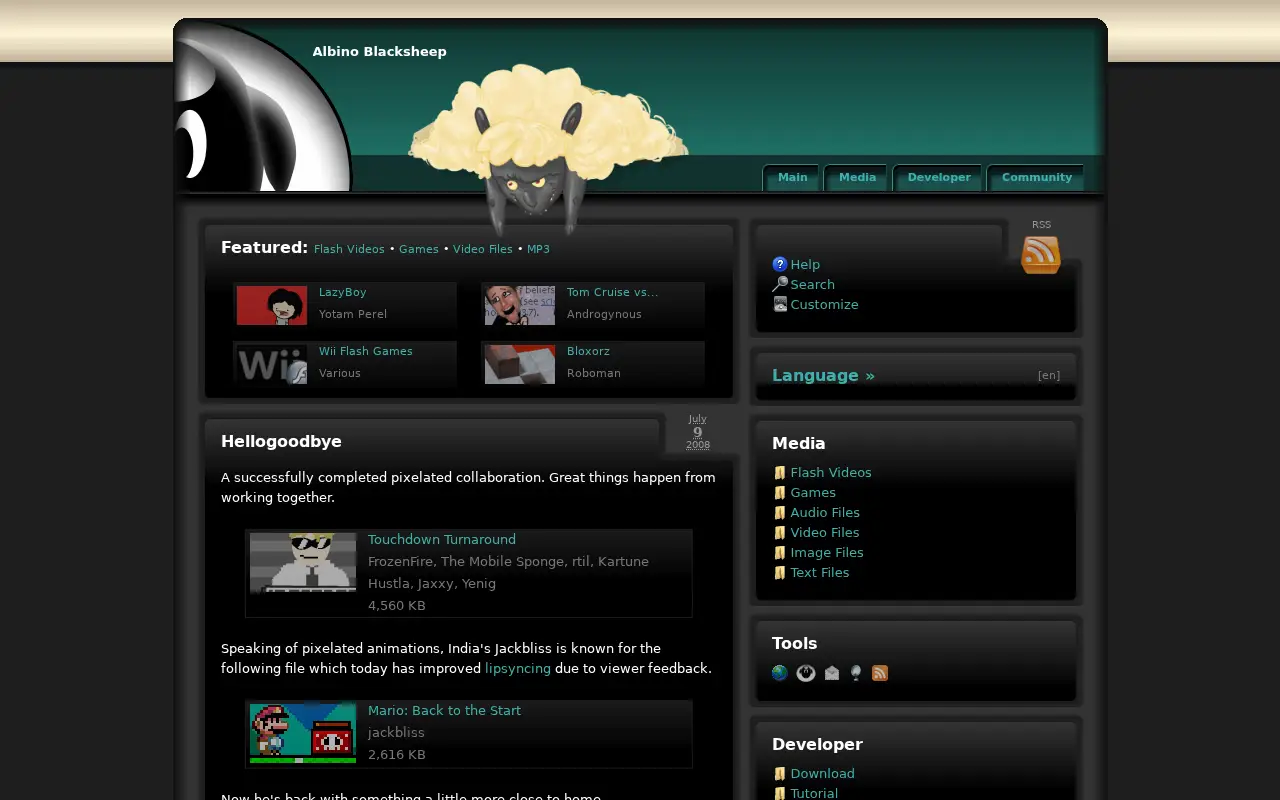Click the July 9 2008 post date
Screen dimensions: 1280x800
(698, 432)
